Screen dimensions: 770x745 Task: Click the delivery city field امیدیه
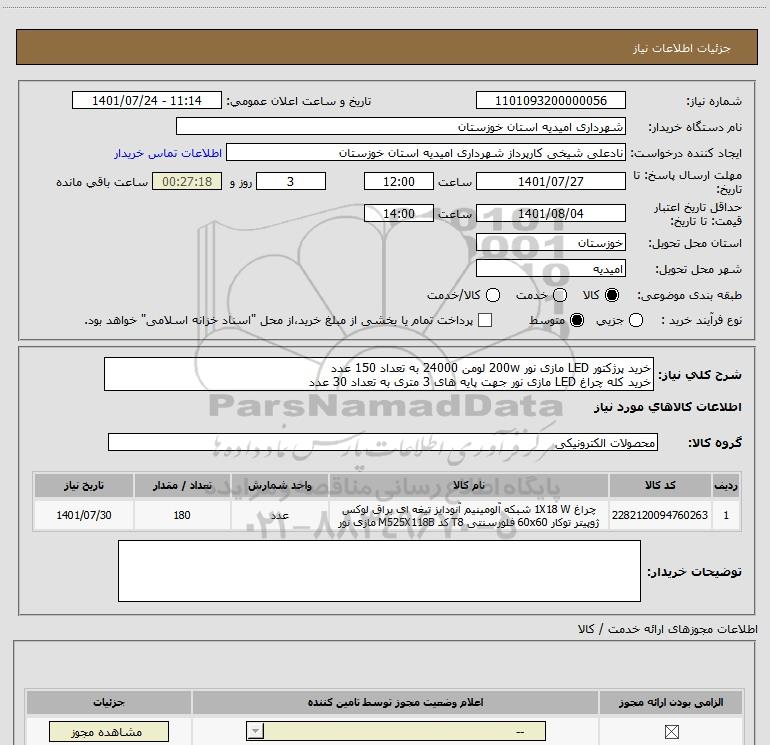tap(550, 268)
